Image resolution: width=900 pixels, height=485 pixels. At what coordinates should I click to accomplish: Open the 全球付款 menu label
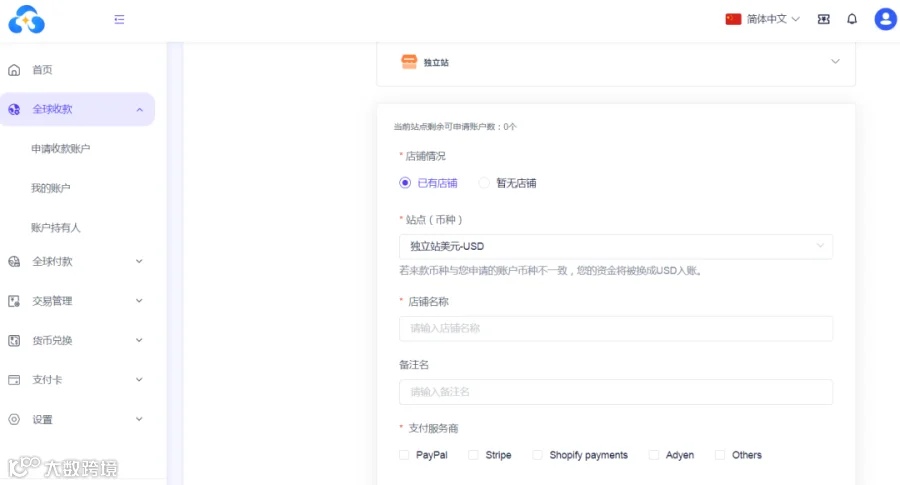(52, 262)
